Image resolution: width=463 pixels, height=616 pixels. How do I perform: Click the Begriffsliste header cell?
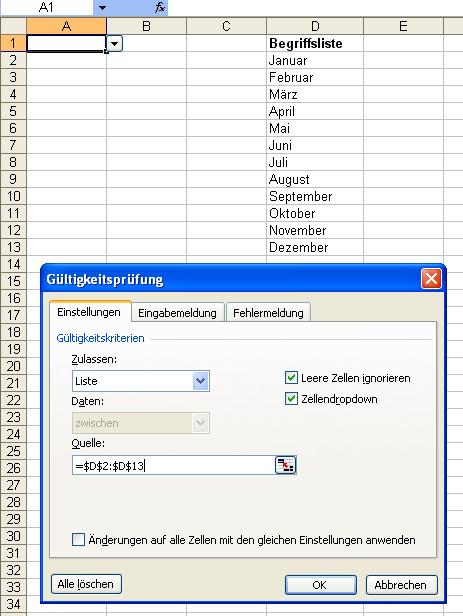pyautogui.click(x=315, y=43)
